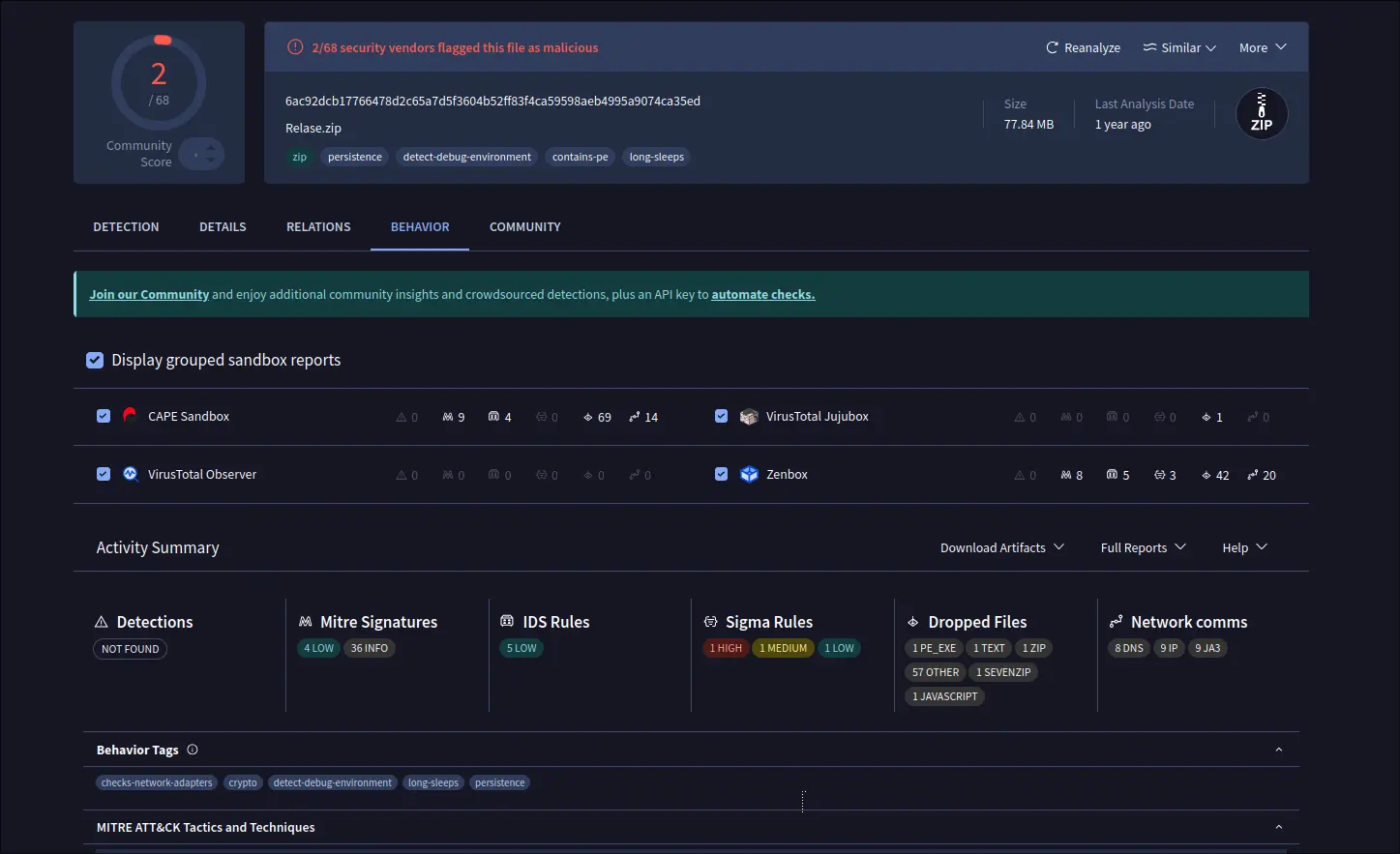Toggle the Zenbox report checkbox
Screen dimensions: 1400x854
pyautogui.click(x=721, y=474)
